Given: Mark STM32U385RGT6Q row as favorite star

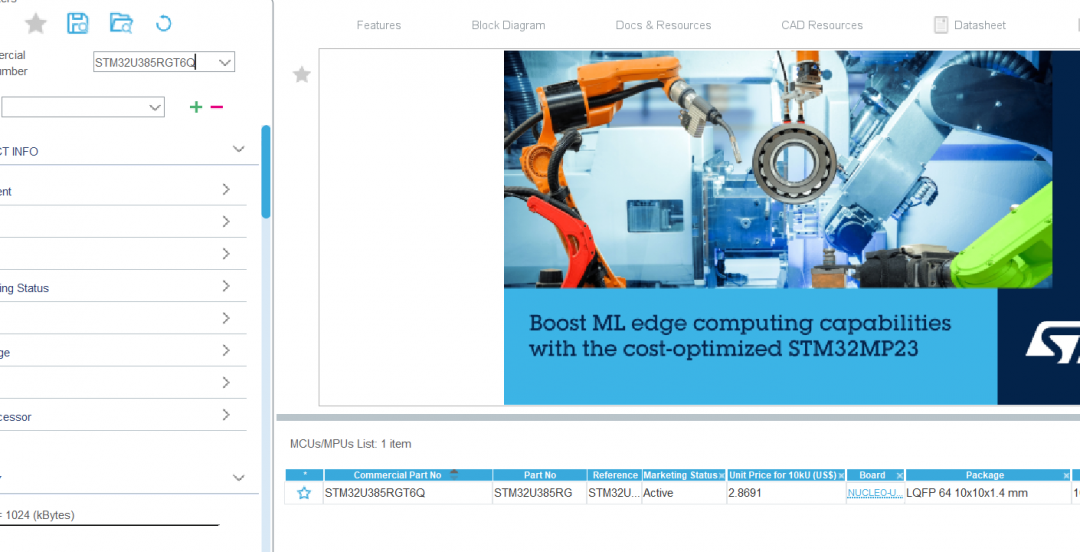Looking at the screenshot, I should (x=304, y=493).
